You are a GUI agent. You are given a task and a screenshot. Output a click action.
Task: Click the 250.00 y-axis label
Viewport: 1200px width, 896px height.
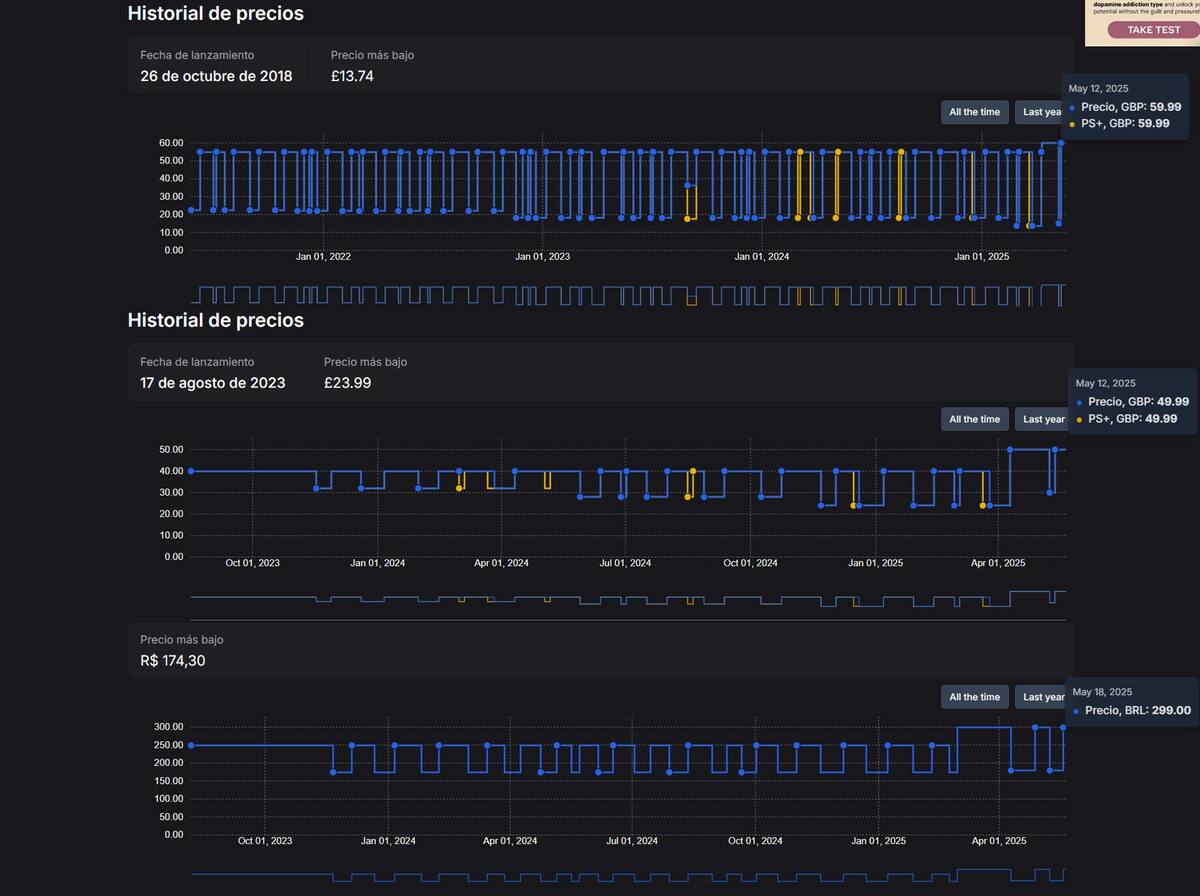pos(168,745)
